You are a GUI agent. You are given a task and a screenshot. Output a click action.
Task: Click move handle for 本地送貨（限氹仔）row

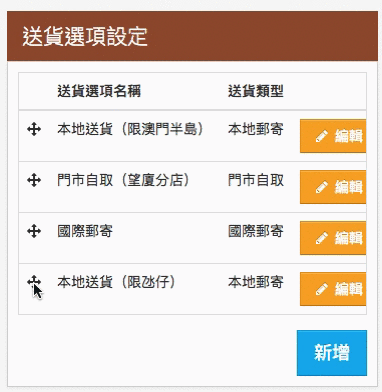(34, 282)
